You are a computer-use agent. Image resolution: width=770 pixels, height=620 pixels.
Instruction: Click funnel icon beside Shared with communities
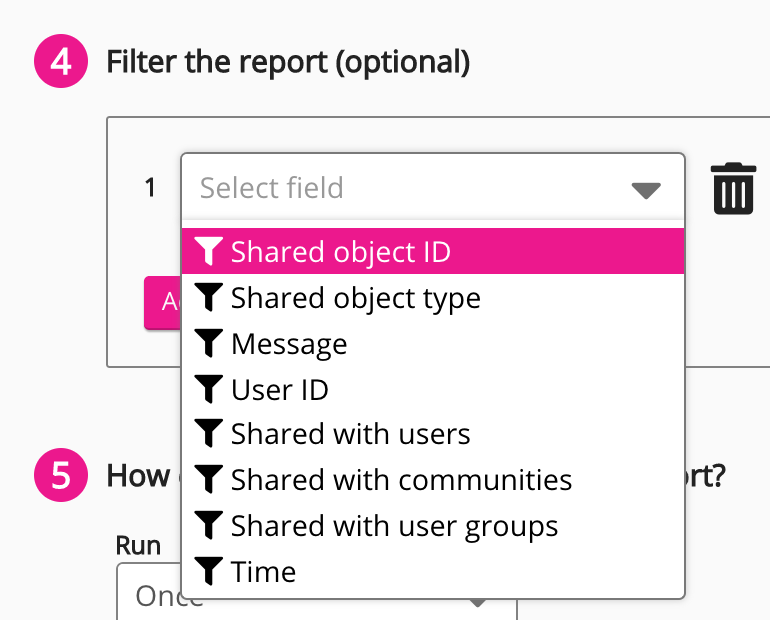click(207, 480)
